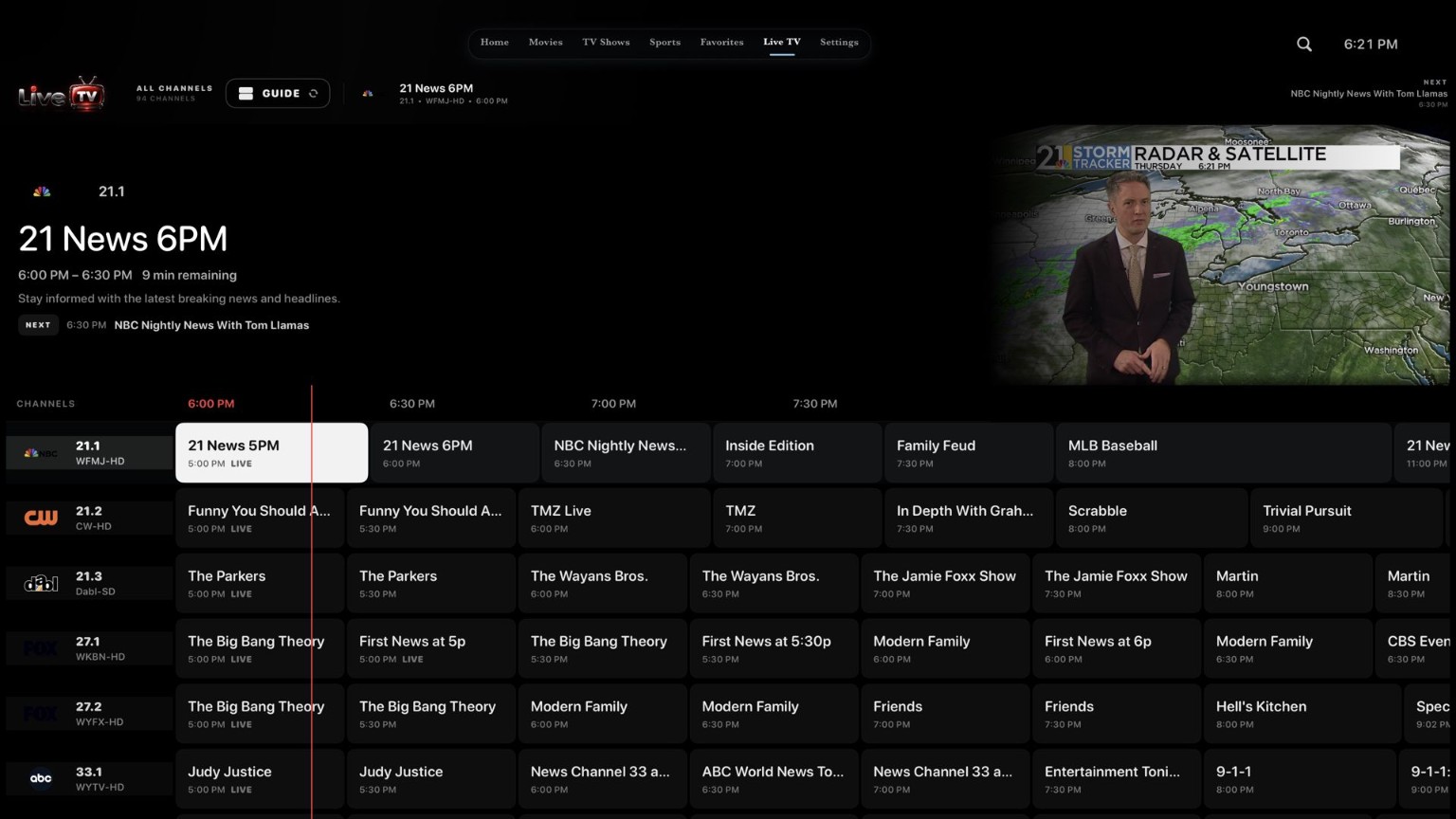Click the Live TV logo
Screen dimensions: 1456x819
62,94
